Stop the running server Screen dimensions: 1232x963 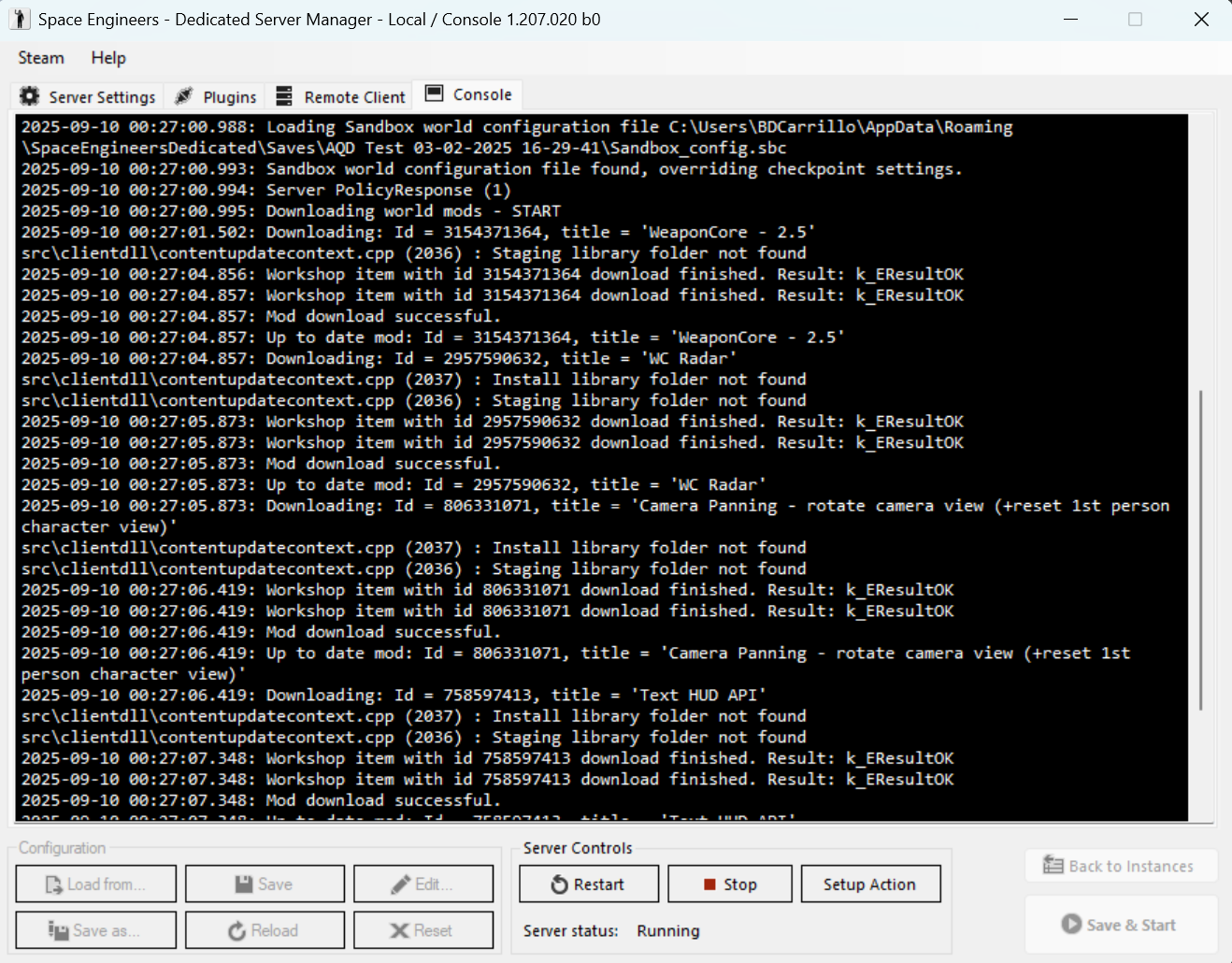tap(730, 884)
